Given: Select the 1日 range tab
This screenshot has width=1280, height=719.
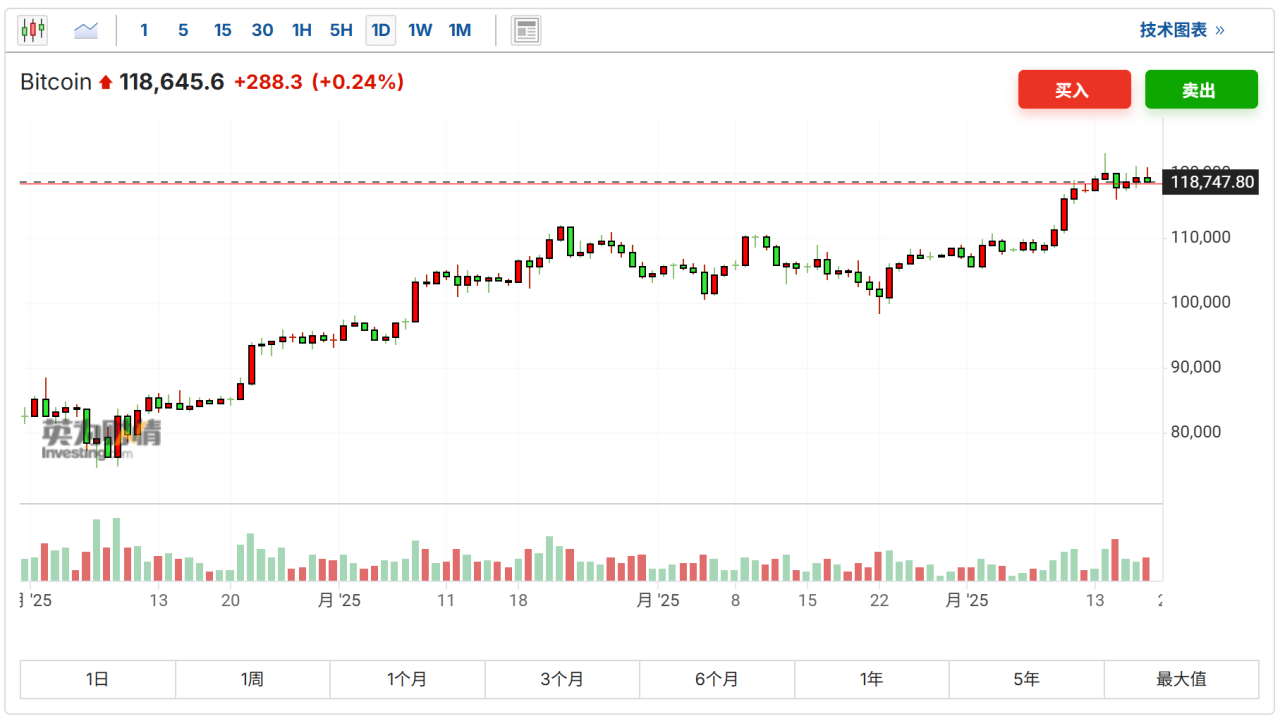Looking at the screenshot, I should click(97, 679).
